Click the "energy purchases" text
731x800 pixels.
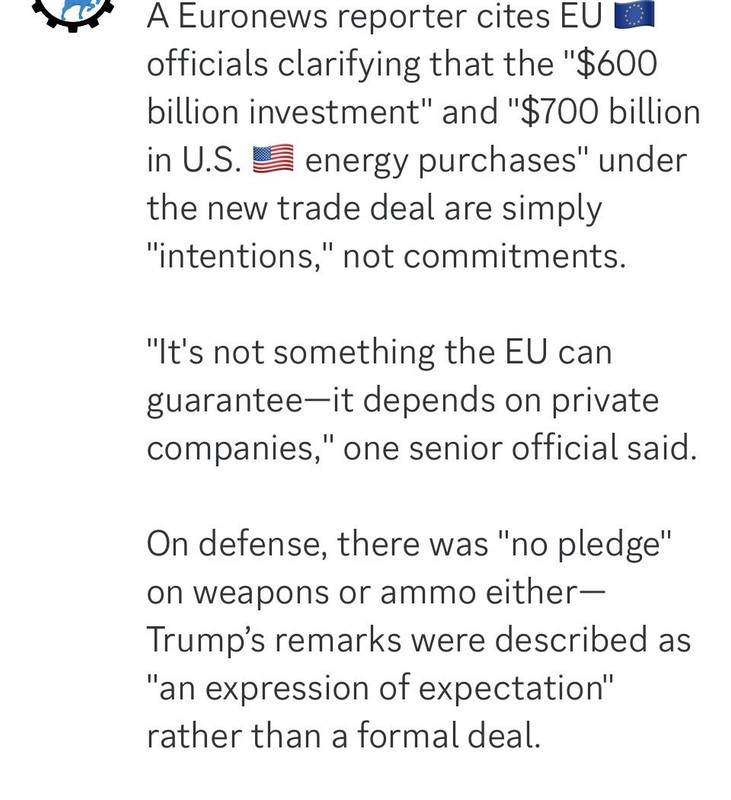coord(447,161)
